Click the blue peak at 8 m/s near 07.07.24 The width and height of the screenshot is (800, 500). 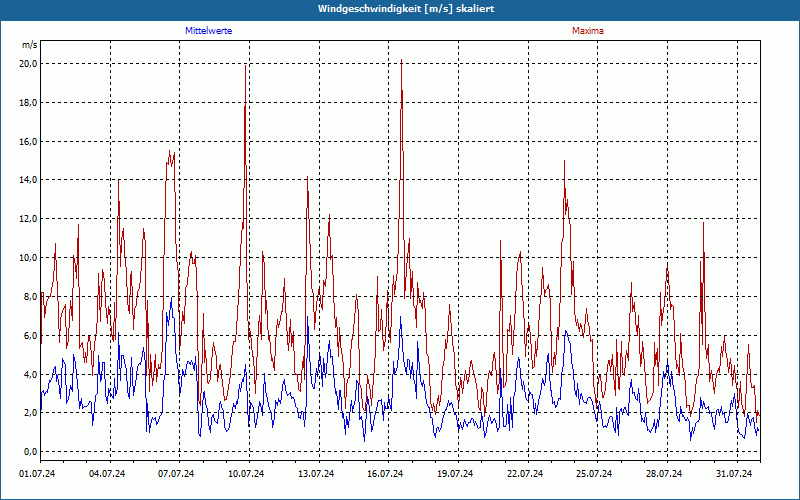pyautogui.click(x=171, y=297)
